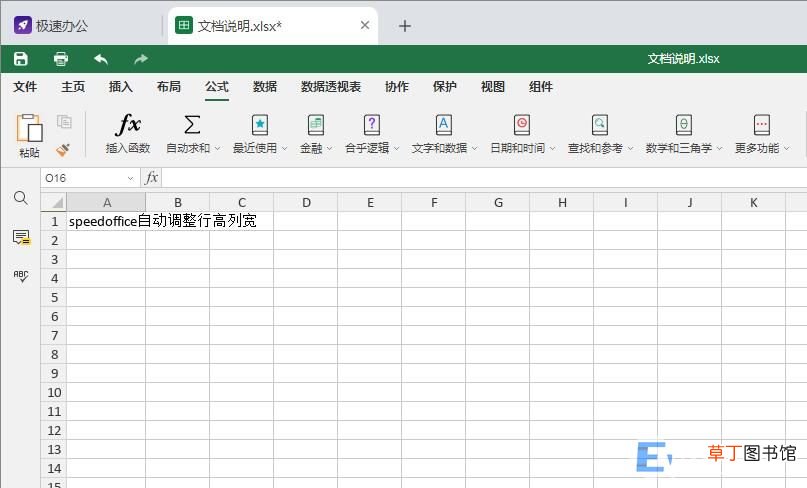
Task: Switch to the 极速办公 home tab
Action: (82, 25)
